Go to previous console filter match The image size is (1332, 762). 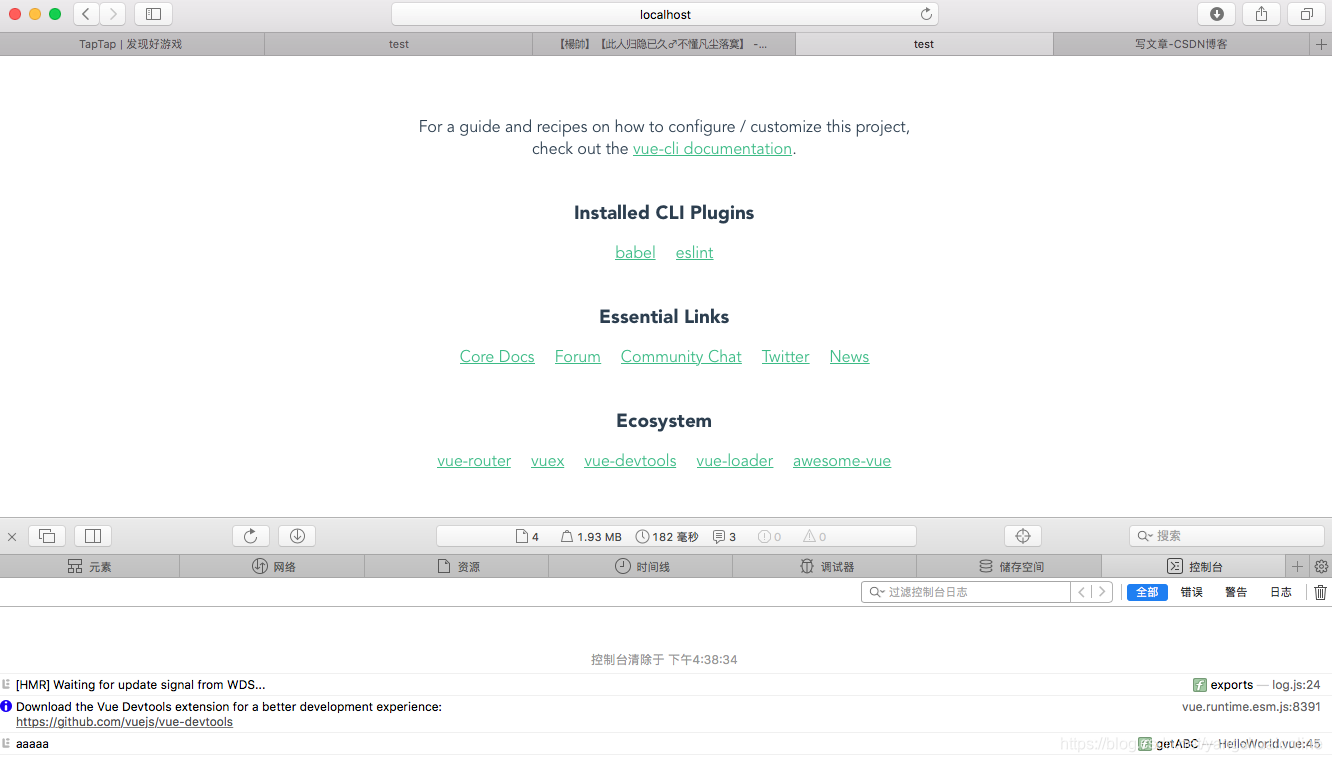(x=1081, y=592)
